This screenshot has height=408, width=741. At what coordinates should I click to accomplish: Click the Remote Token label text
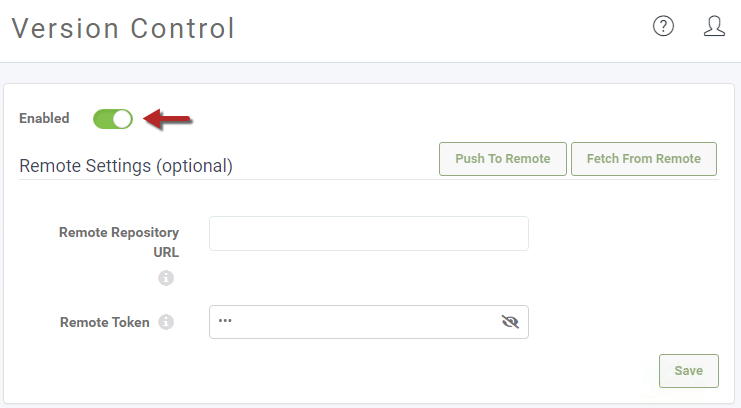point(104,322)
